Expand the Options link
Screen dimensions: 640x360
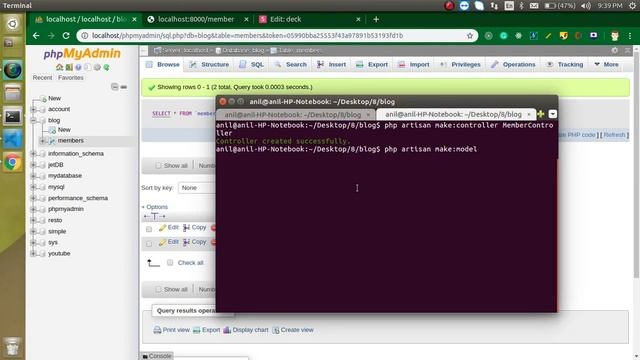155,207
